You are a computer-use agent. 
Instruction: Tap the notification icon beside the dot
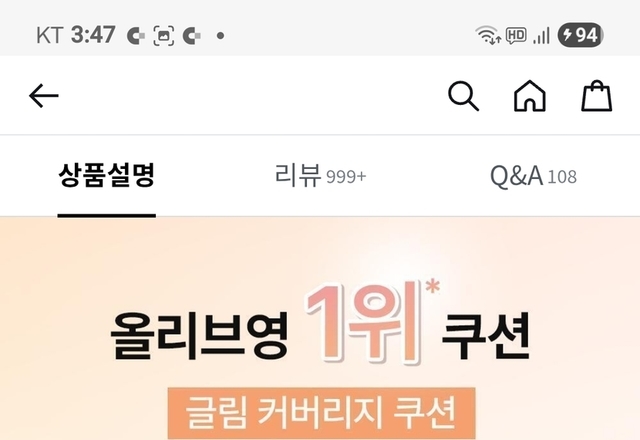(x=191, y=36)
